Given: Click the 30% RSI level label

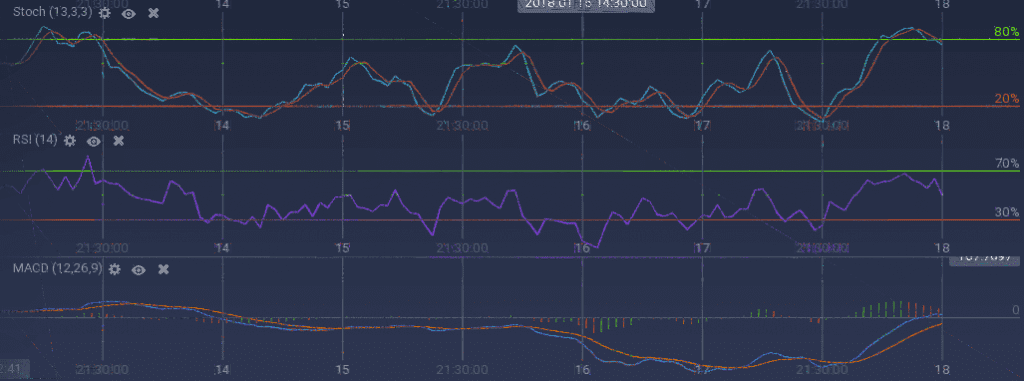Looking at the screenshot, I should pos(1006,212).
